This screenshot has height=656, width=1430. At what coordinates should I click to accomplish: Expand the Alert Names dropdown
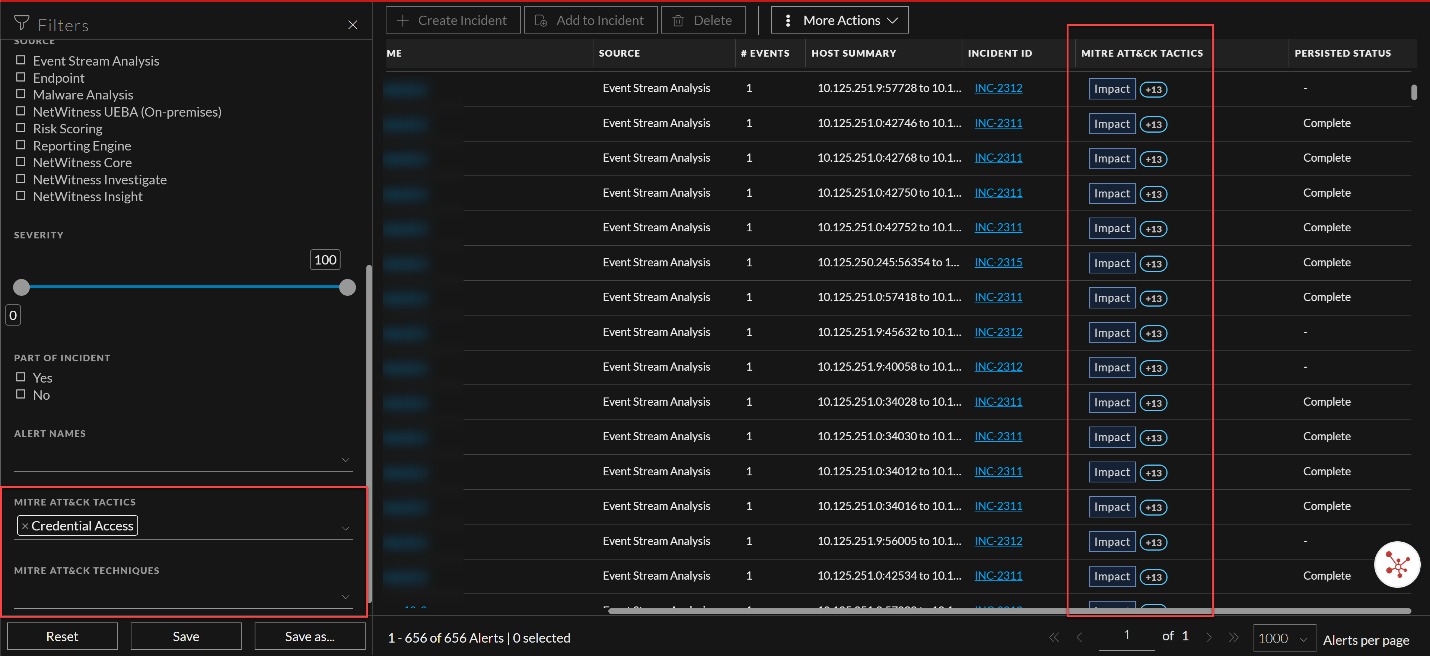point(346,458)
